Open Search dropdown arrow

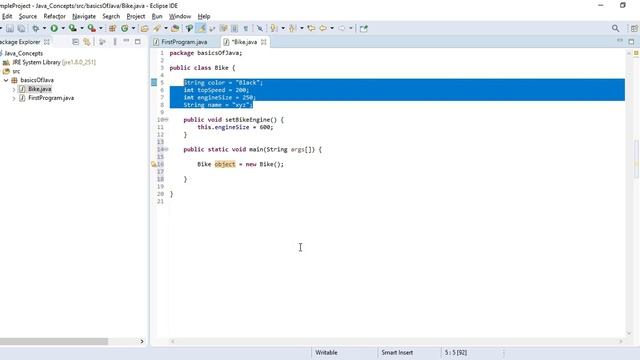166,28
